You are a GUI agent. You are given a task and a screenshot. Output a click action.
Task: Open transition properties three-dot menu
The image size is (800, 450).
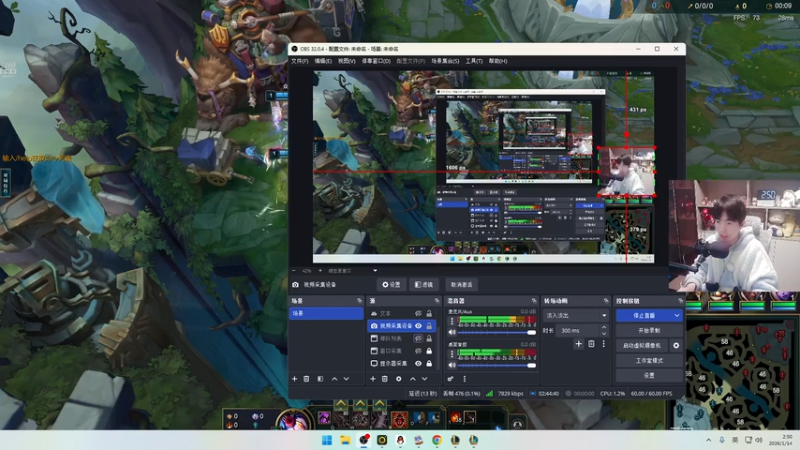[x=604, y=344]
